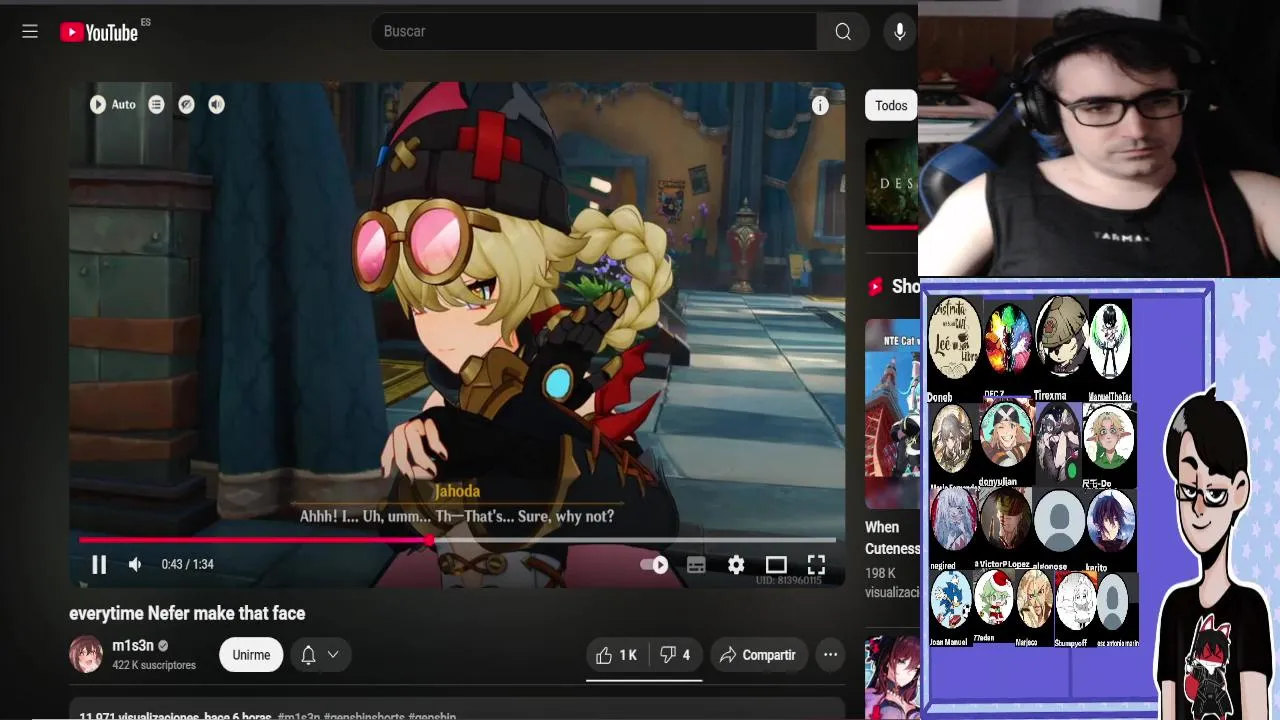Viewport: 1280px width, 720px height.
Task: Toggle the autoplay switch in player
Action: pos(654,565)
